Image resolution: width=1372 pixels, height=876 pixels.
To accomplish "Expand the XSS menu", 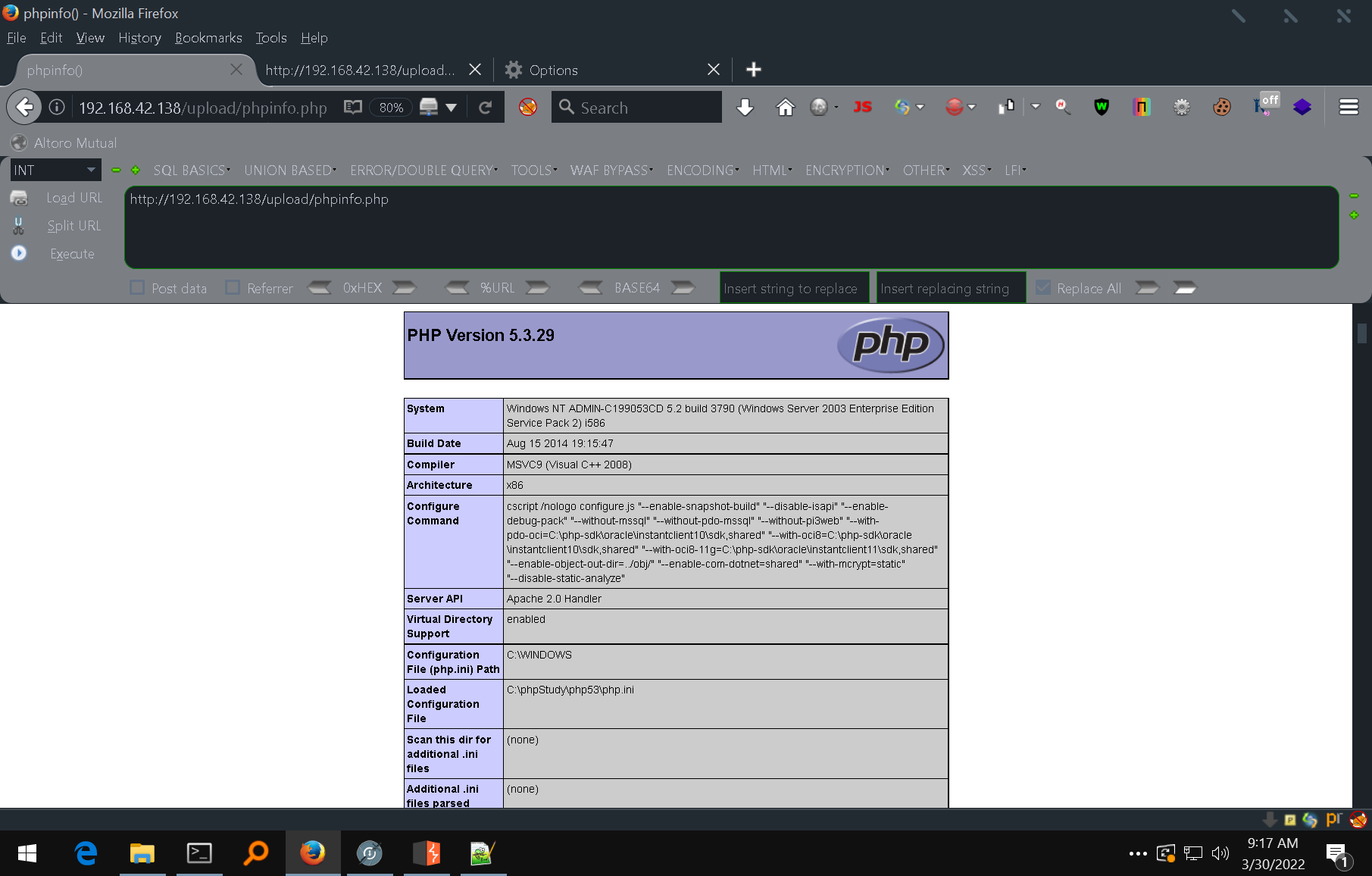I will [977, 171].
